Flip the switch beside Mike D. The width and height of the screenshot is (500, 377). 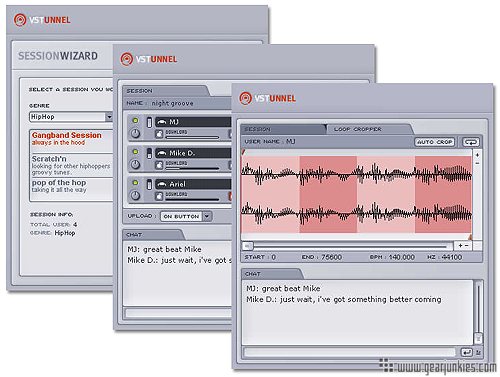point(149,153)
